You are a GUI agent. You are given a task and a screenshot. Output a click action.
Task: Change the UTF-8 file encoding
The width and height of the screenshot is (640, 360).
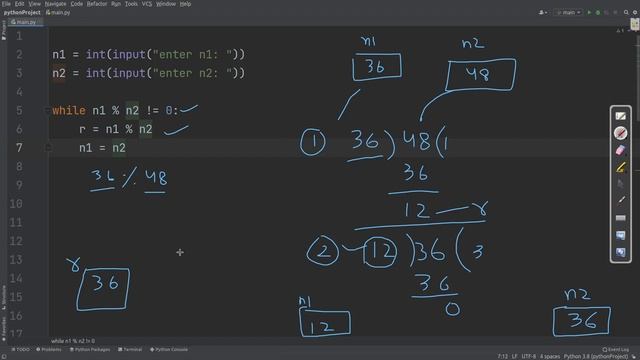[529, 356]
